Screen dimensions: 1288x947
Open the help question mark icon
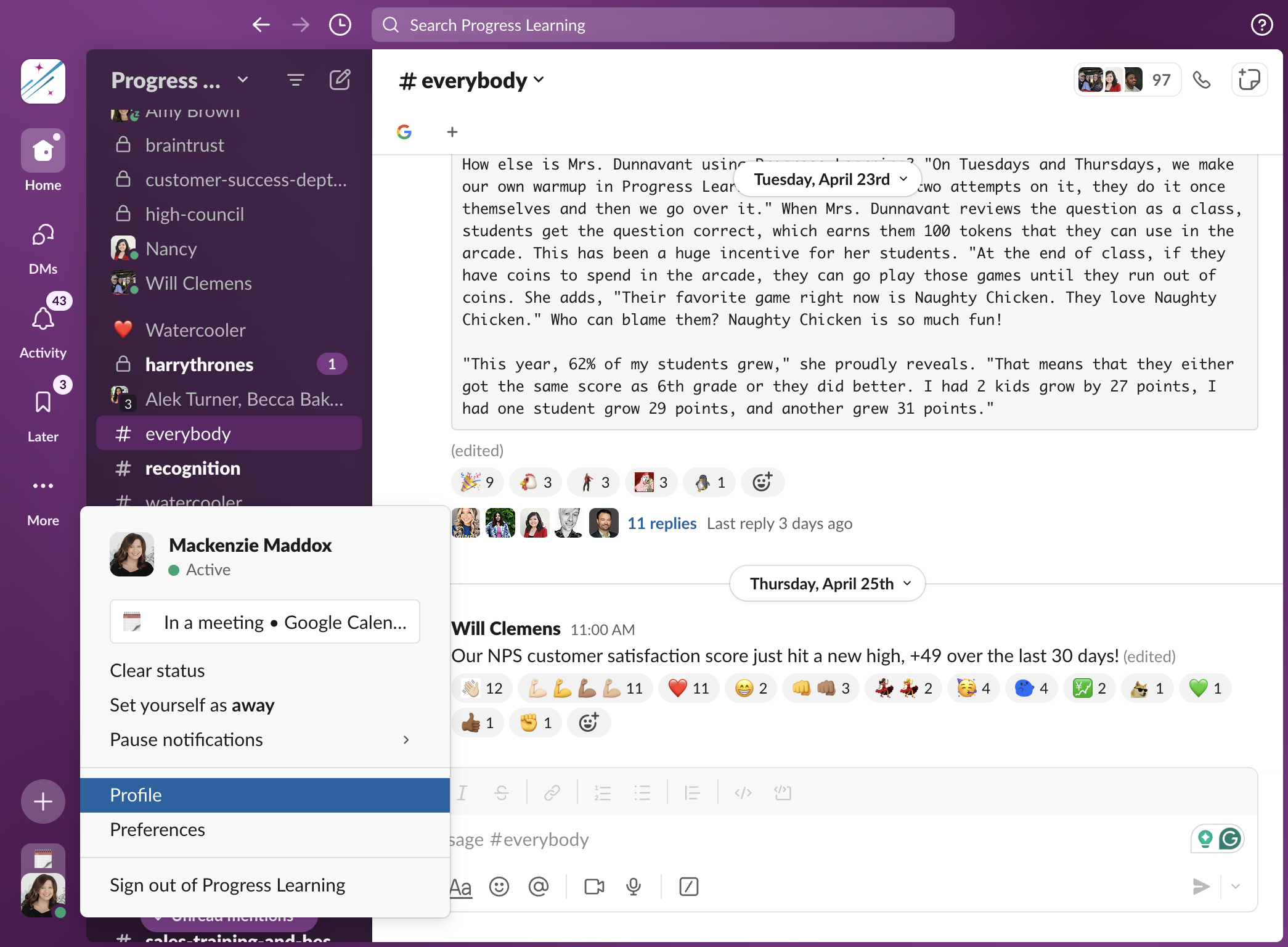1262,25
